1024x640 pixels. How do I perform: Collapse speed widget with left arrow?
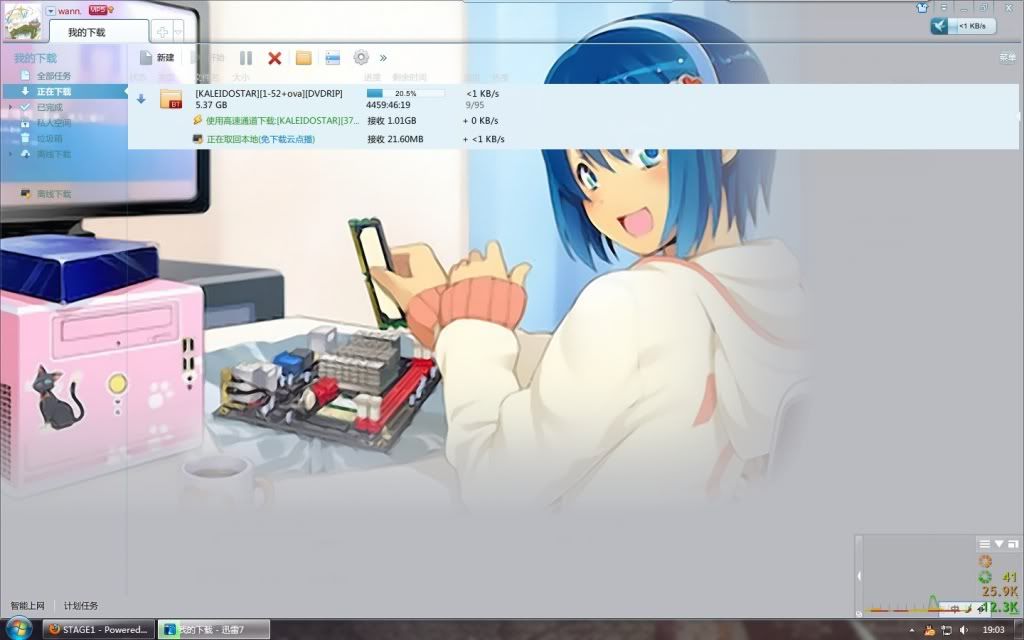[x=859, y=576]
